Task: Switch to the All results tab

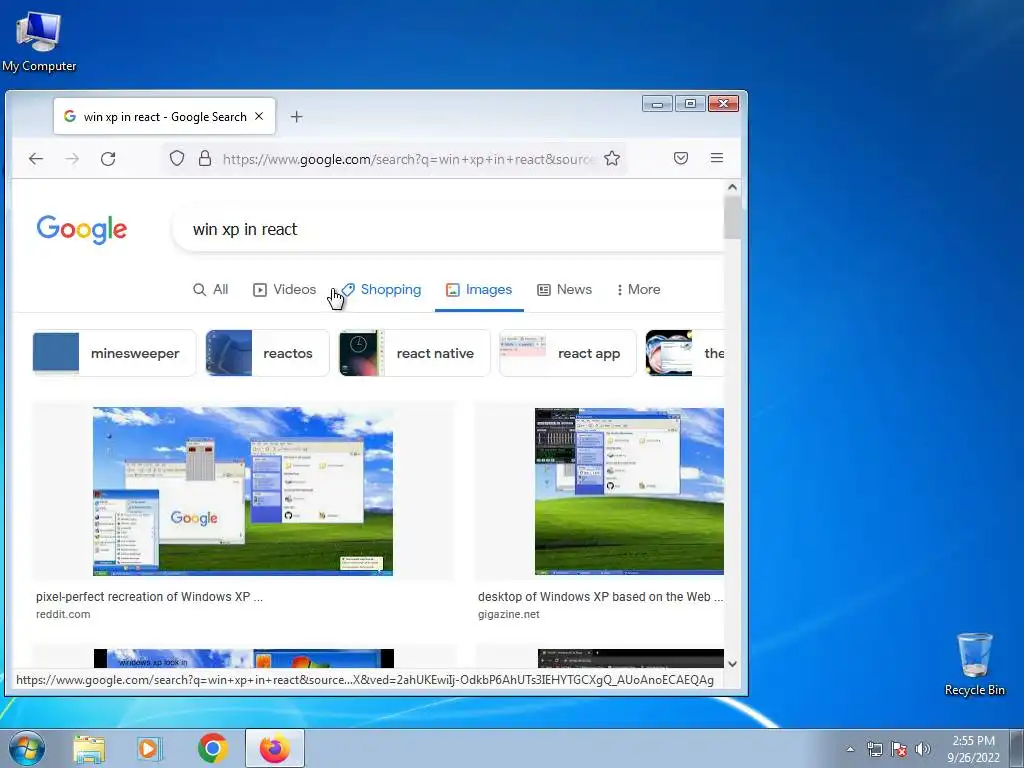Action: [x=210, y=289]
